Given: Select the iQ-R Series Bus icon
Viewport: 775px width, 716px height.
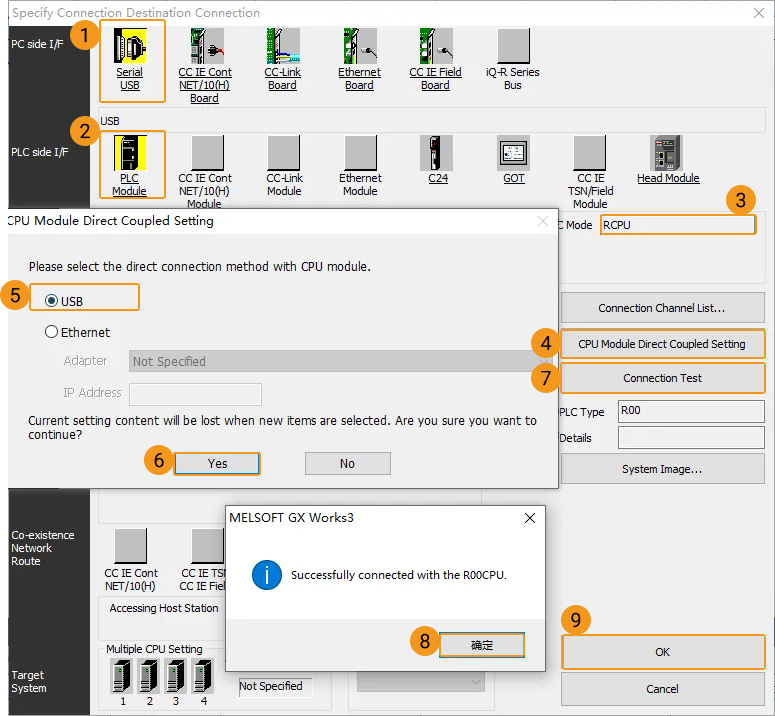Looking at the screenshot, I should 513,46.
